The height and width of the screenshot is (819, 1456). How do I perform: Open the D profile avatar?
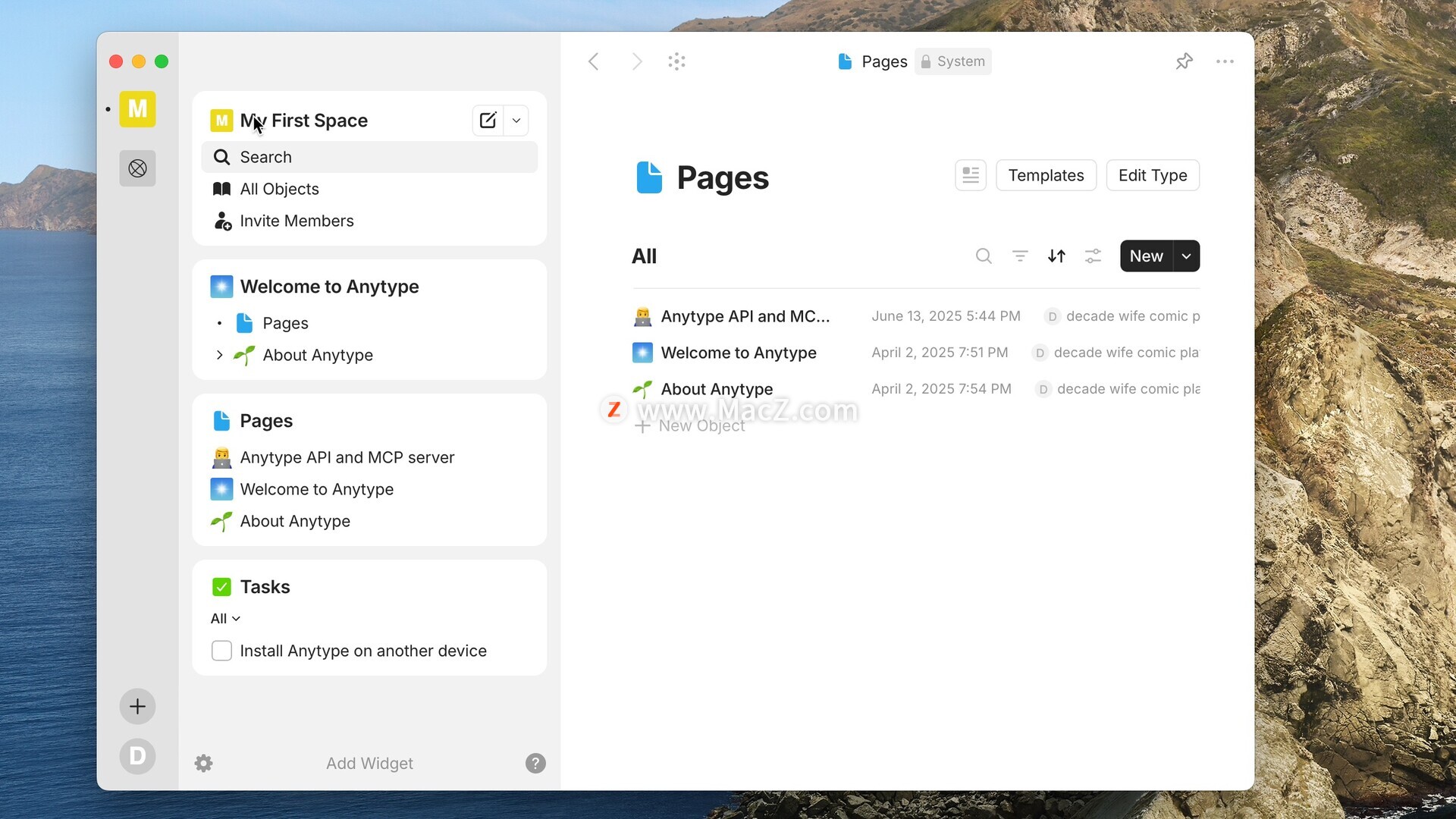[x=137, y=756]
